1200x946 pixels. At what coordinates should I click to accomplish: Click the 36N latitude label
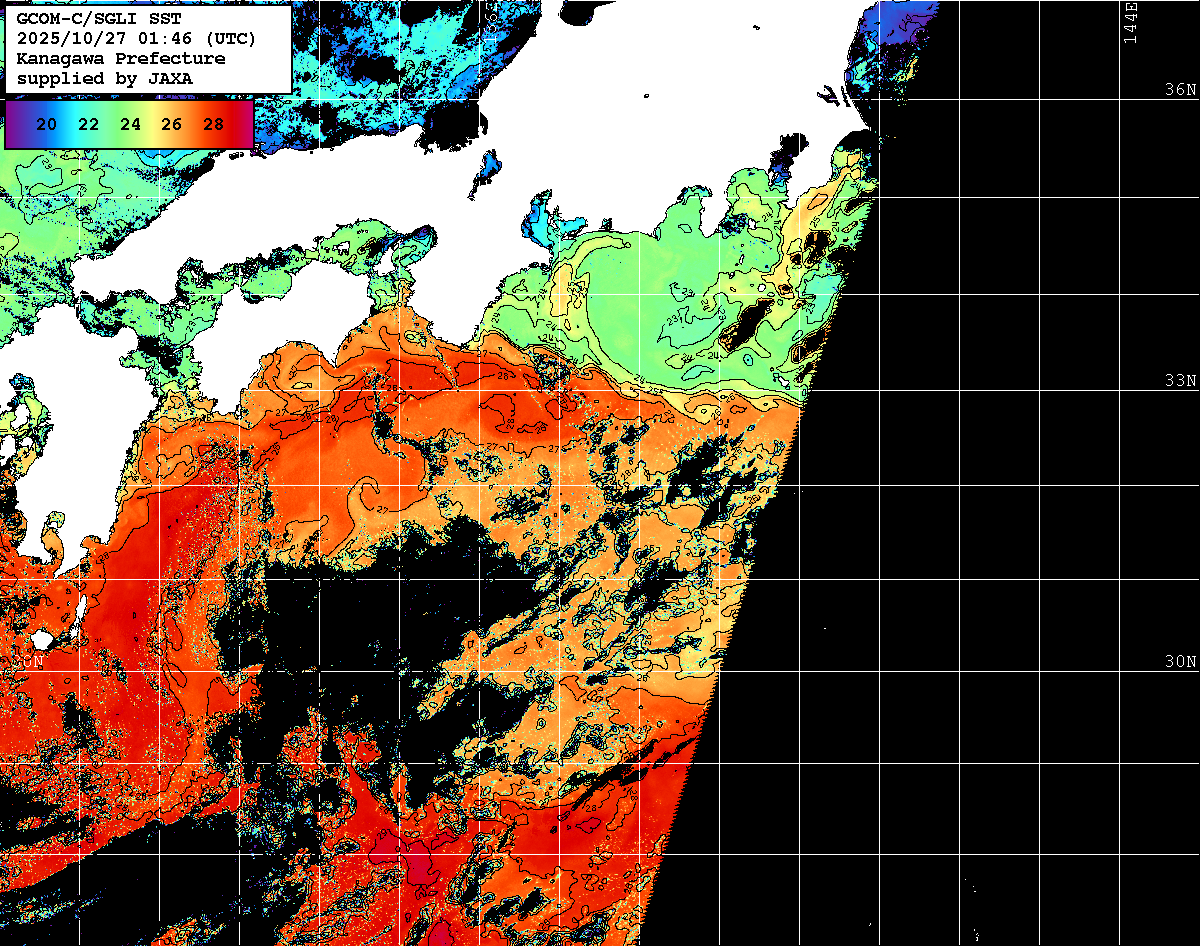click(1180, 89)
